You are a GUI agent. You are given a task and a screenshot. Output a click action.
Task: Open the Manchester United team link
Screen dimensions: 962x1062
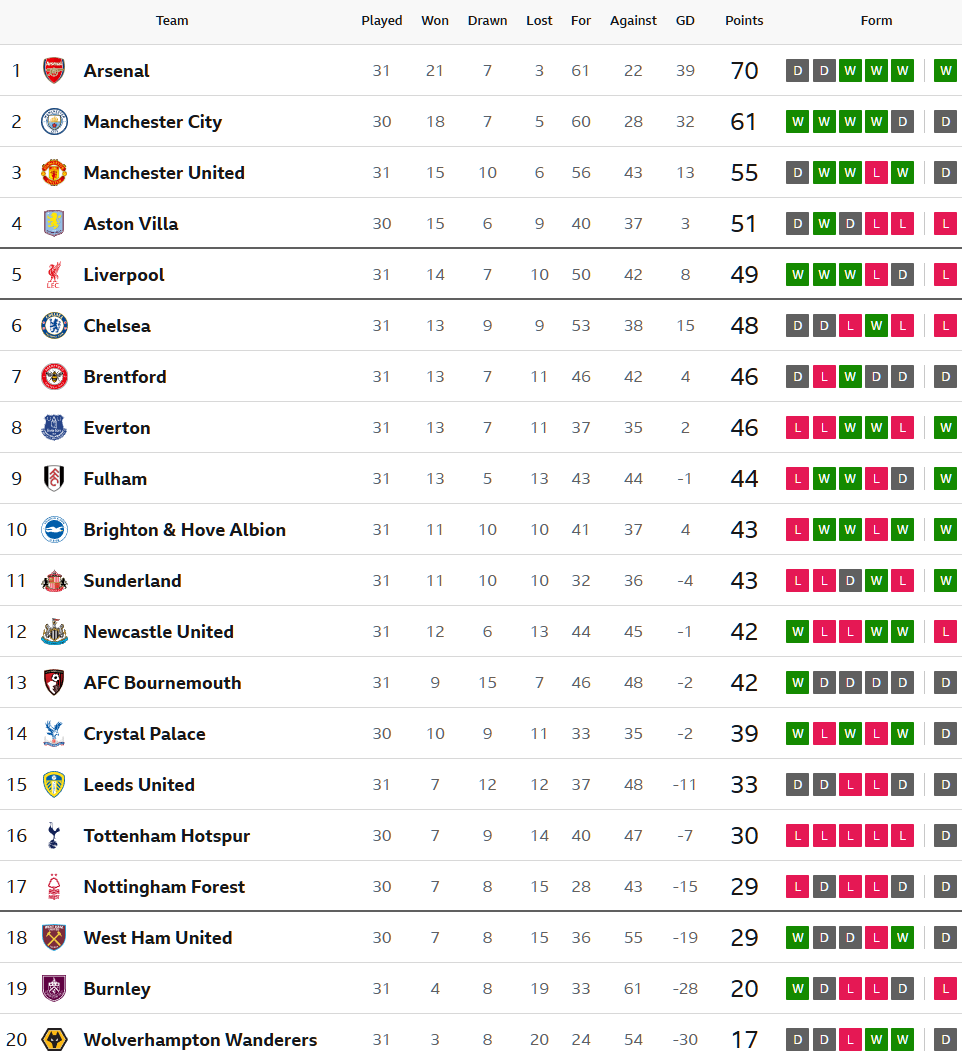pyautogui.click(x=164, y=172)
